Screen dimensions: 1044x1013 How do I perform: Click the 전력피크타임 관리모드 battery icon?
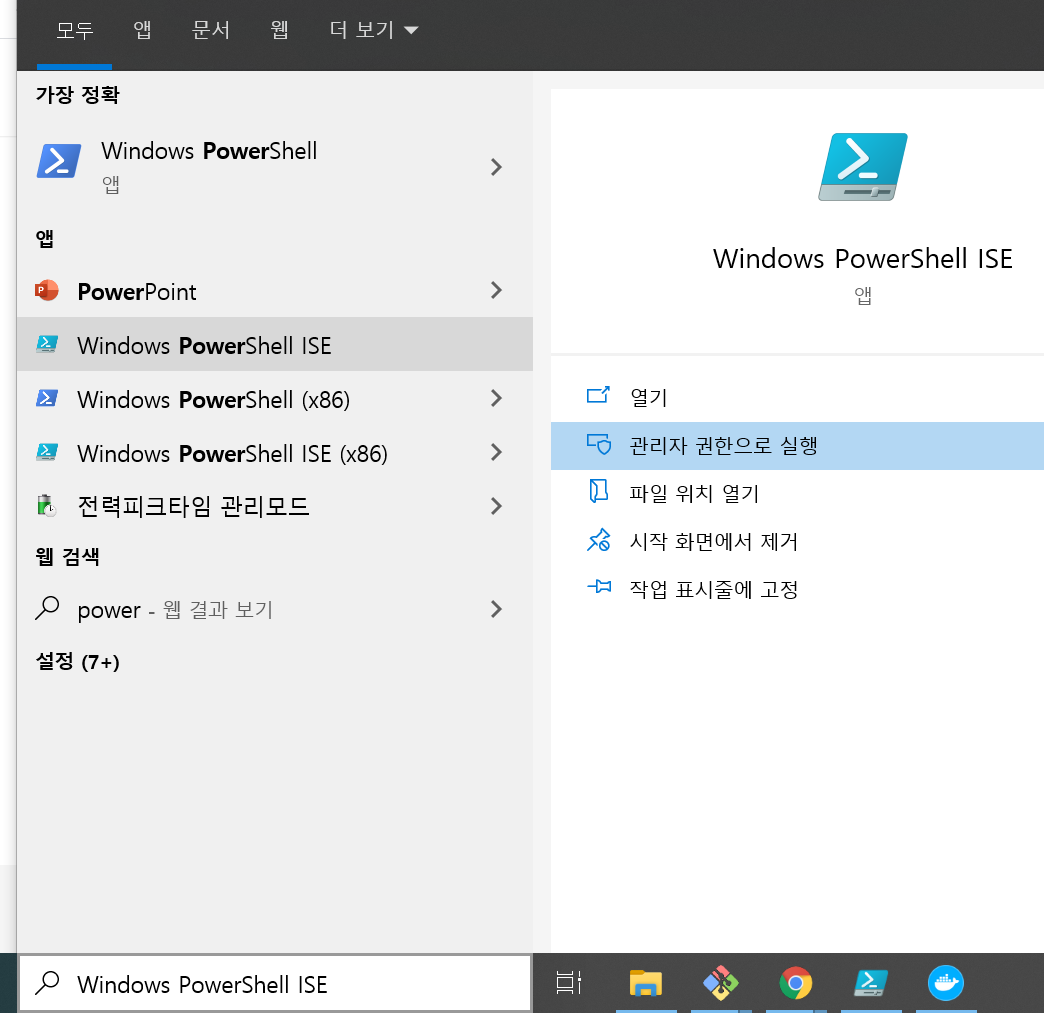pos(47,506)
